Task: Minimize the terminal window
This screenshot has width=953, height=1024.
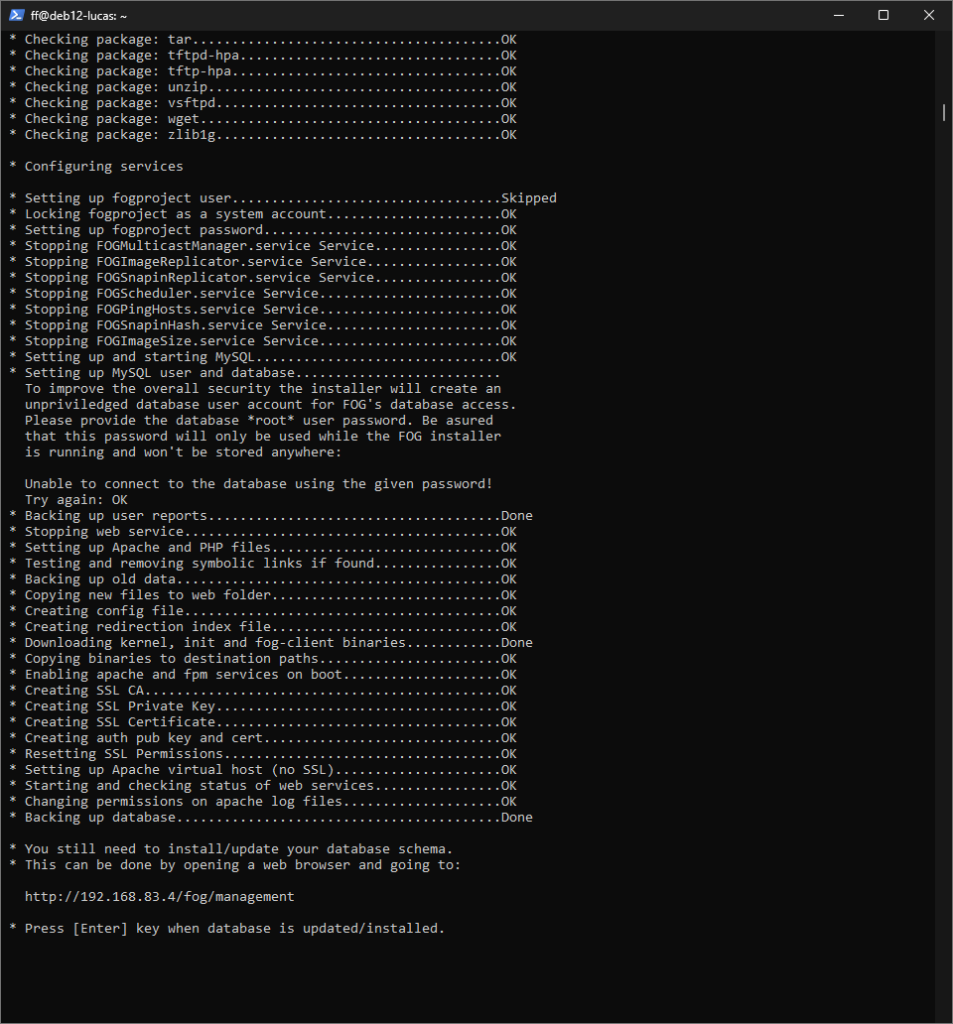Action: tap(836, 15)
